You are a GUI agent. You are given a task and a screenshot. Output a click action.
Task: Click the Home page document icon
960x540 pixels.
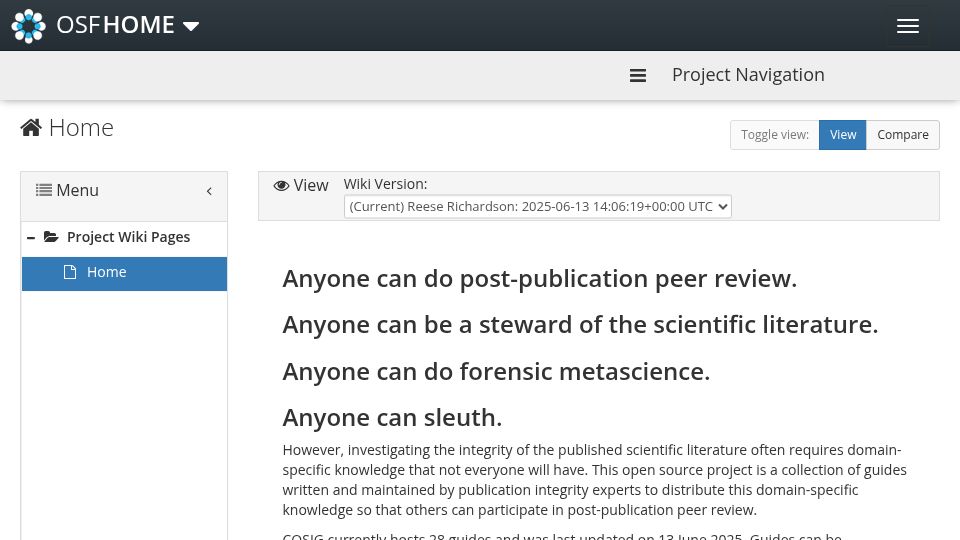pyautogui.click(x=70, y=272)
